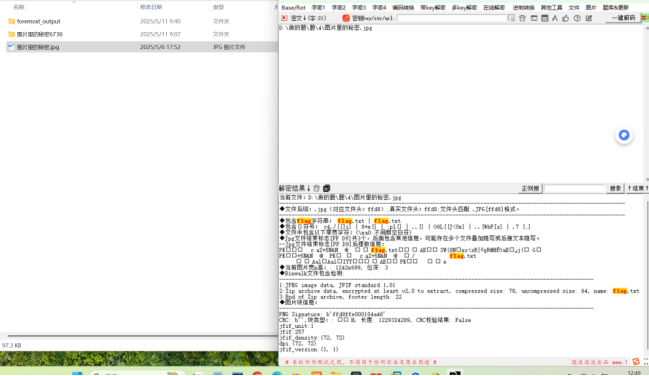Click the 搜索 button
Viewport: 649px width, 376px height.
point(615,188)
